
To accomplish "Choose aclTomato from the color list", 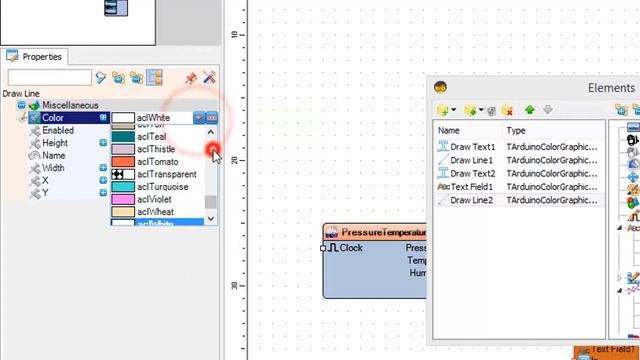I will point(158,162).
